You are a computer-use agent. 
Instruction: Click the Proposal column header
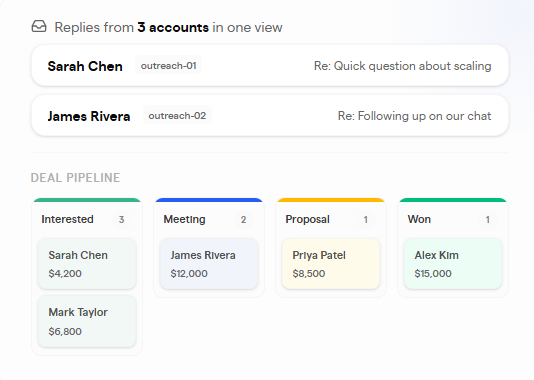coord(308,219)
